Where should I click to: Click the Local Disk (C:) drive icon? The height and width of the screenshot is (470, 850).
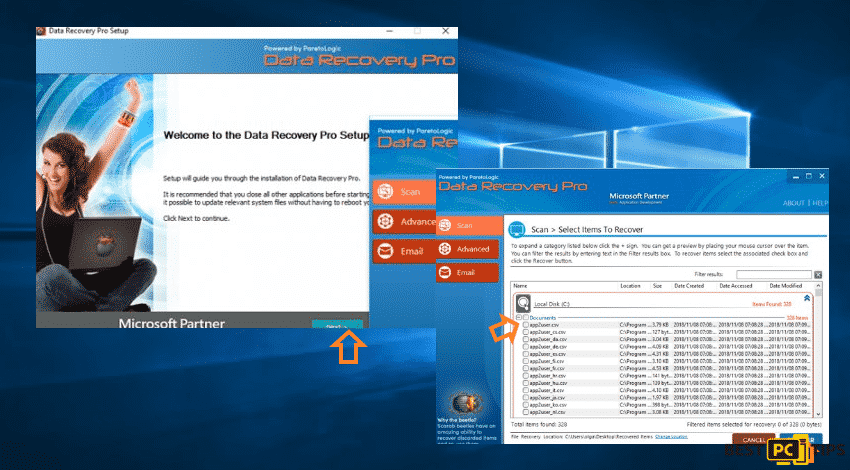(523, 302)
